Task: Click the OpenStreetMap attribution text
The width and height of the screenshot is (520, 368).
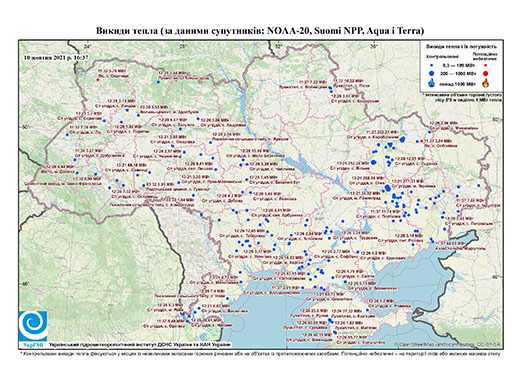Action: [x=448, y=344]
